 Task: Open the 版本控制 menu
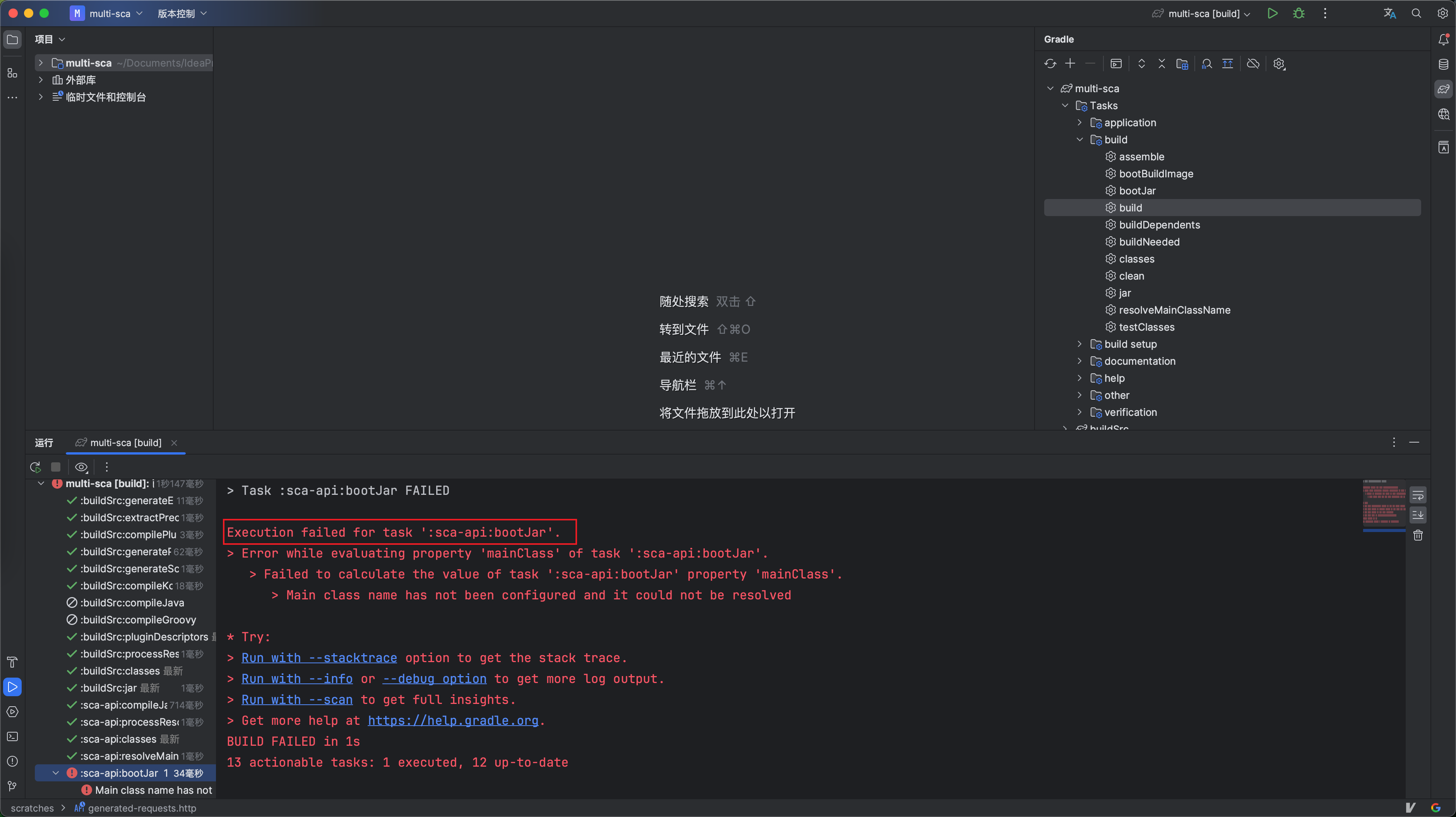tap(182, 13)
